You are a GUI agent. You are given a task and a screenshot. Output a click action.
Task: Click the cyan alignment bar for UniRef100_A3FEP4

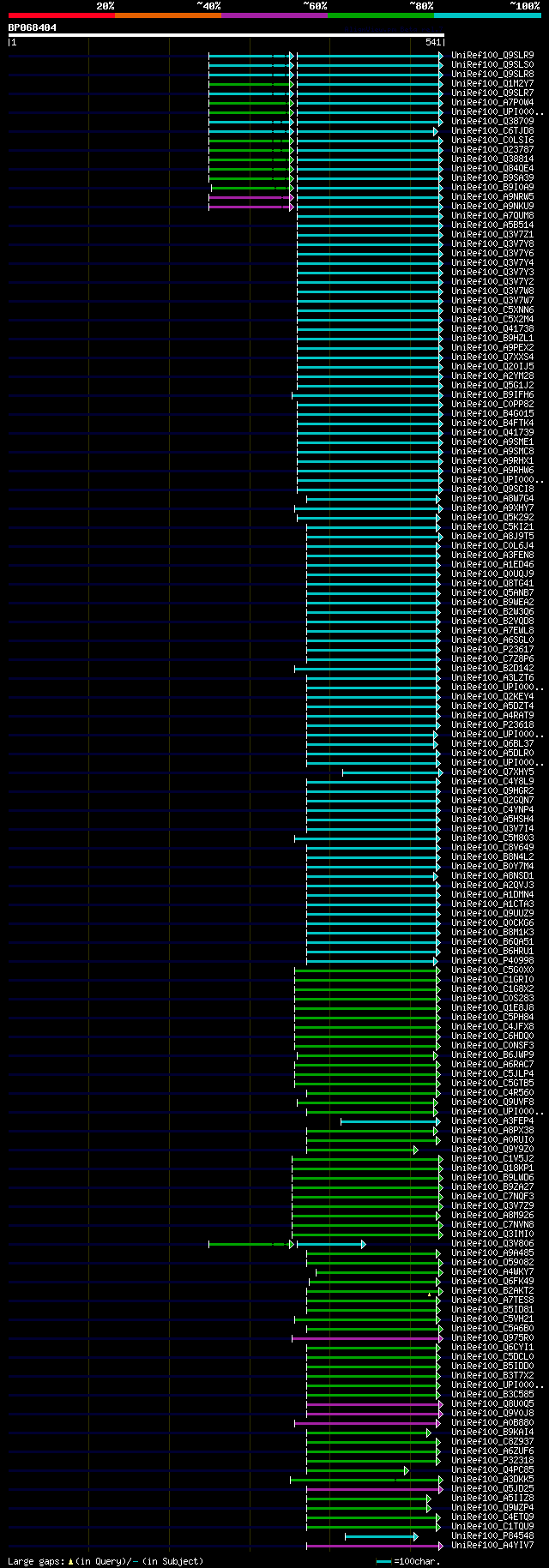tap(390, 1121)
